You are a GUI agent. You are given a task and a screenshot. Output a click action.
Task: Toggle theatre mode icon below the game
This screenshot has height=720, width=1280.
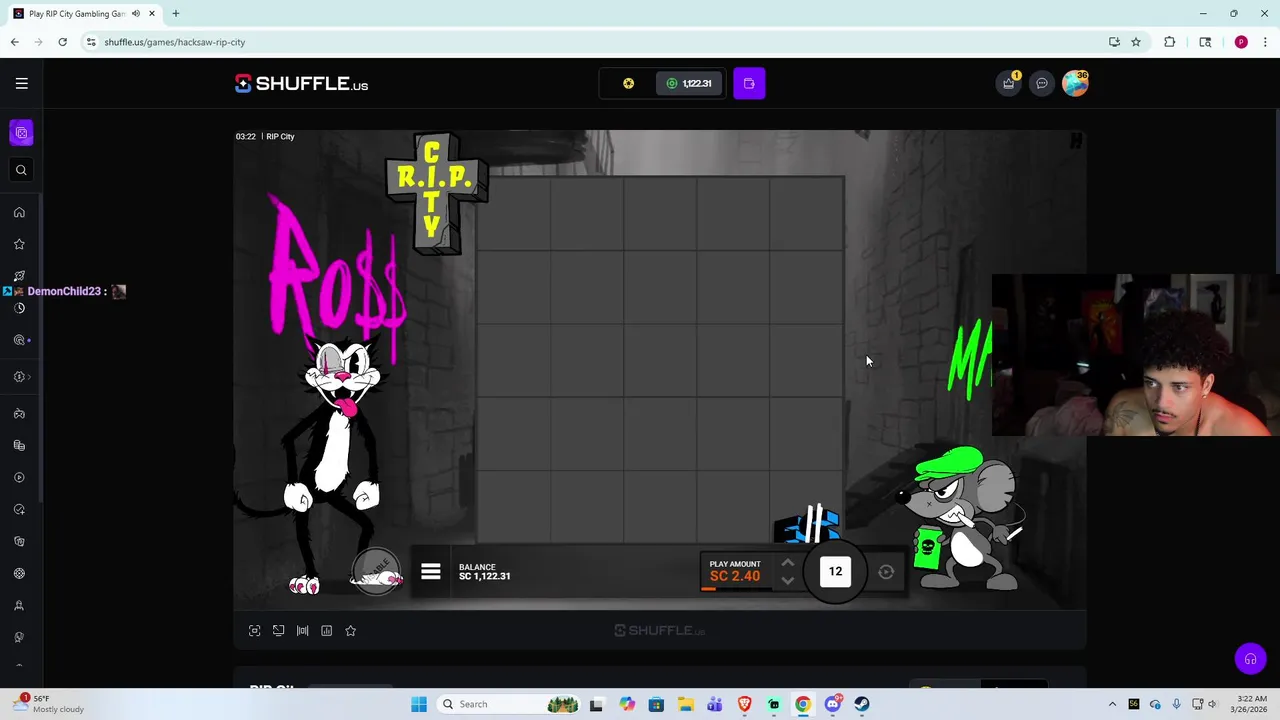pos(278,631)
